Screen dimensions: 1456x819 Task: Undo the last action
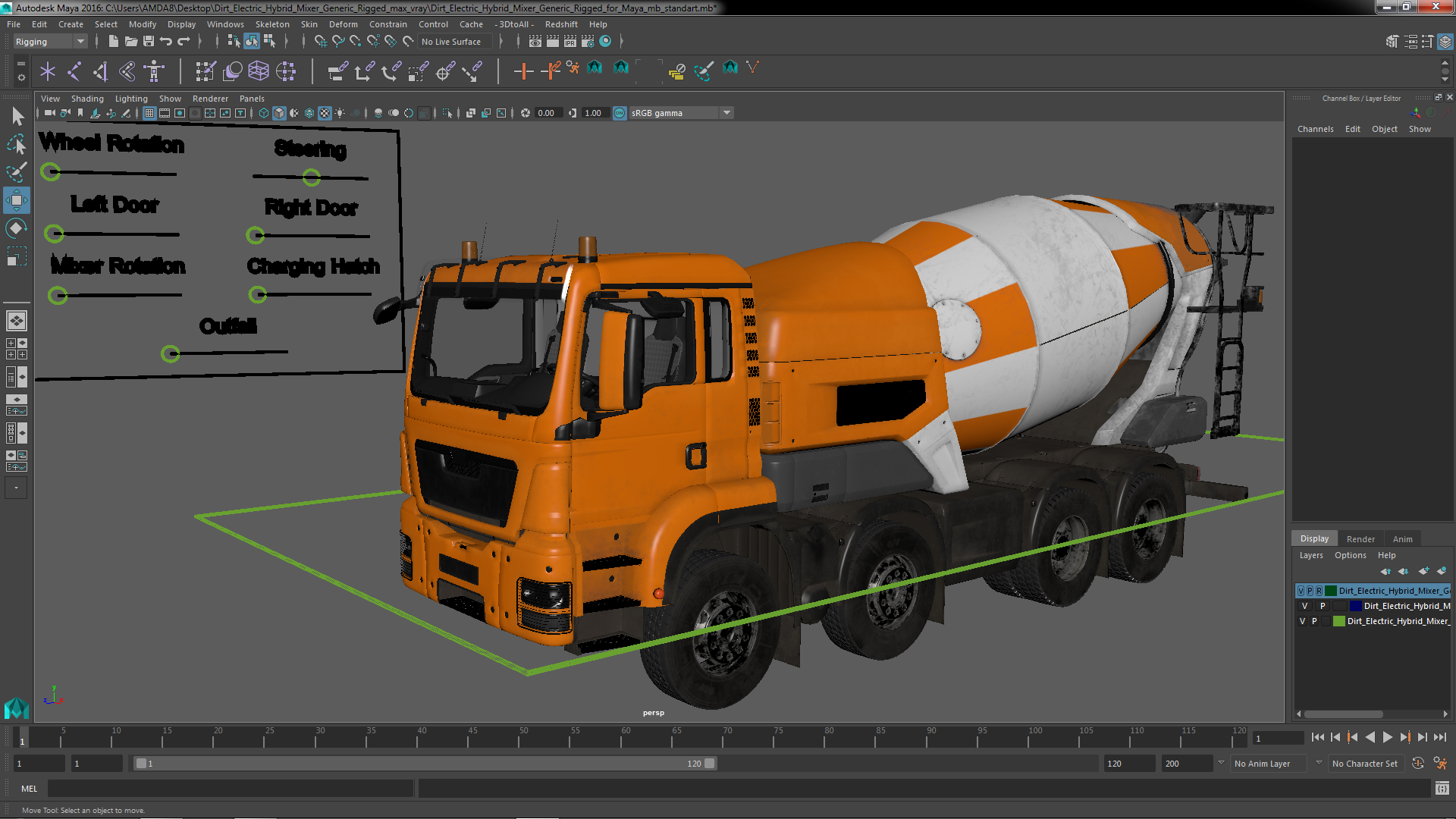pyautogui.click(x=166, y=41)
